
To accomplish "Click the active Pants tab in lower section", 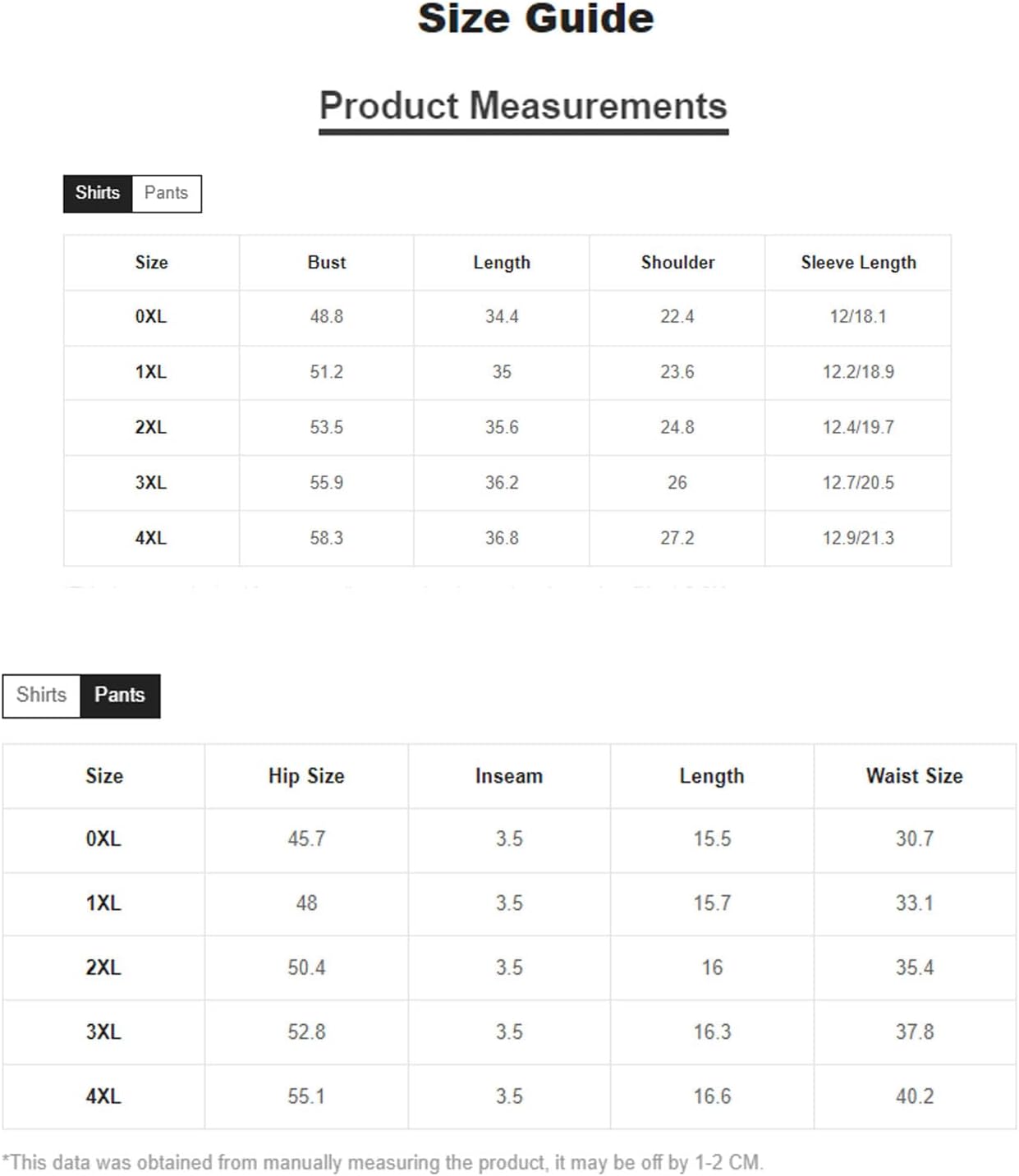I will [120, 695].
